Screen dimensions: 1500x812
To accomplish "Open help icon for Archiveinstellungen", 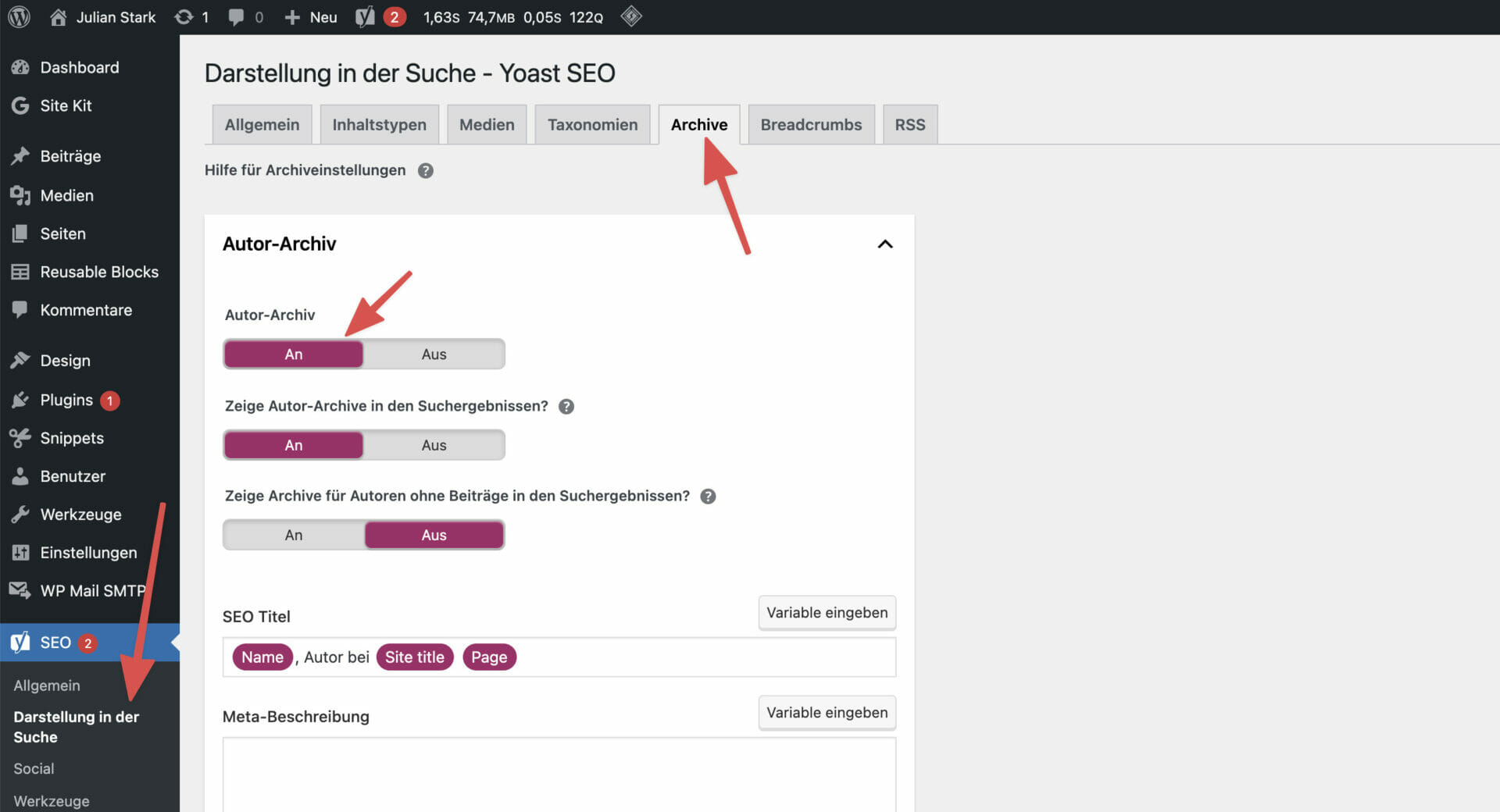I will (x=425, y=171).
